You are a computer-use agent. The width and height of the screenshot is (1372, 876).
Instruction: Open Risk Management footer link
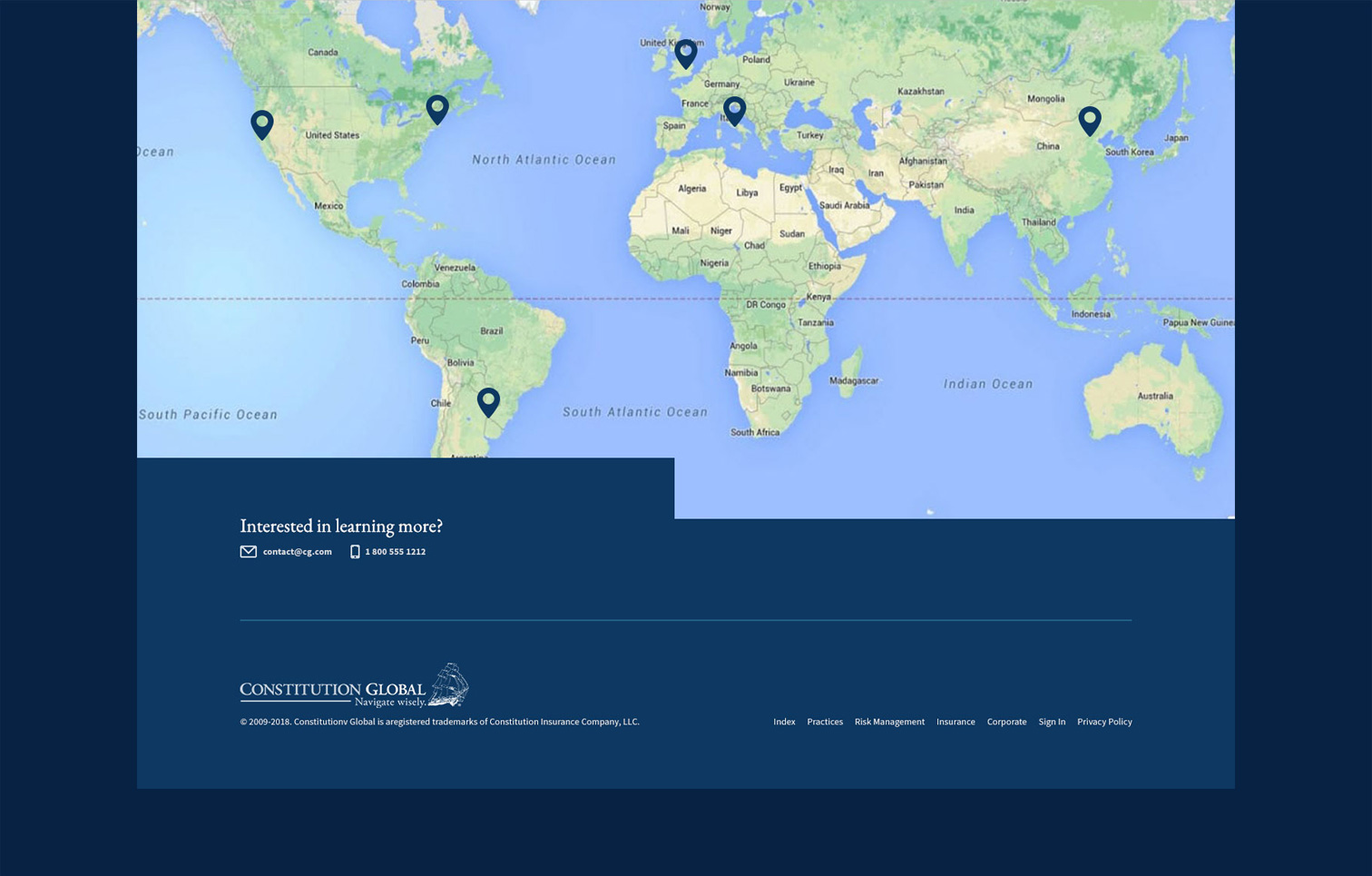pyautogui.click(x=889, y=722)
